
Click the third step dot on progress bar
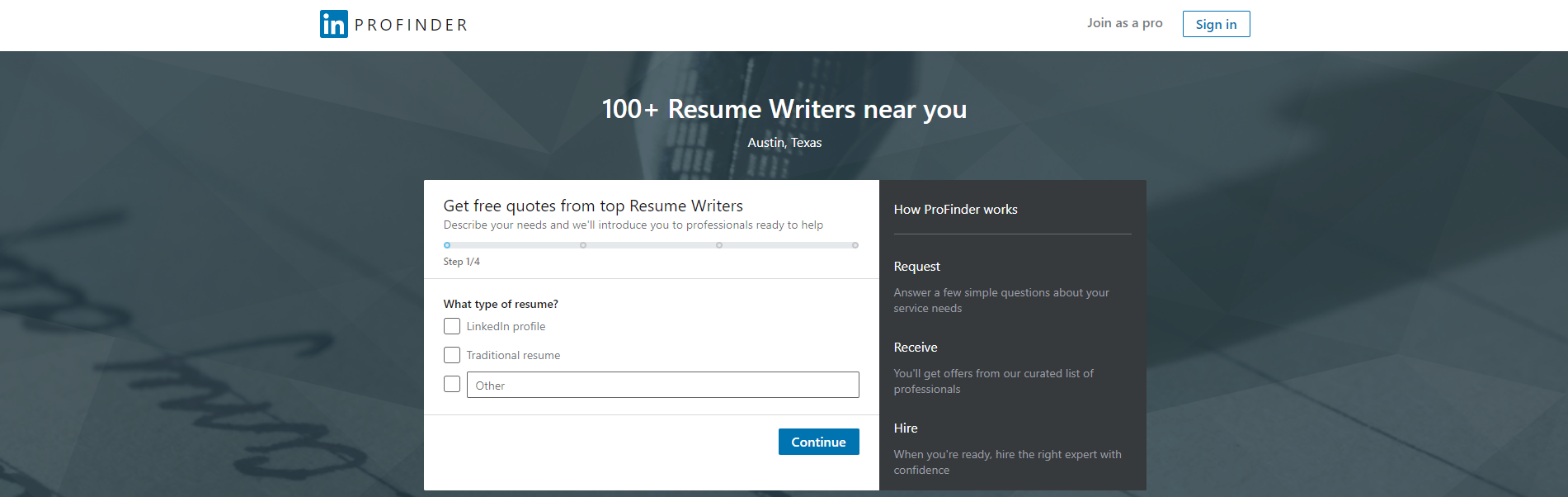[719, 245]
